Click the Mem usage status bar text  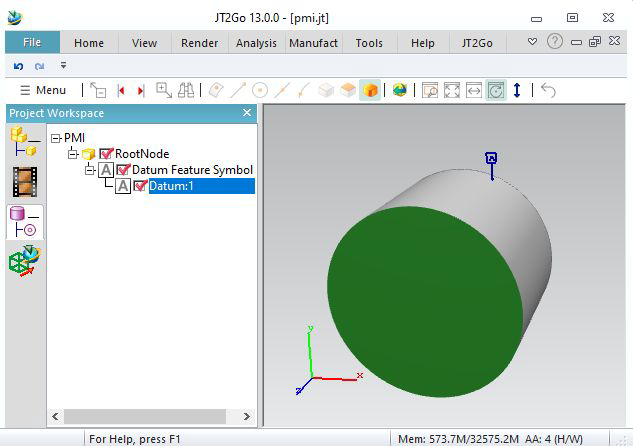tap(458, 439)
